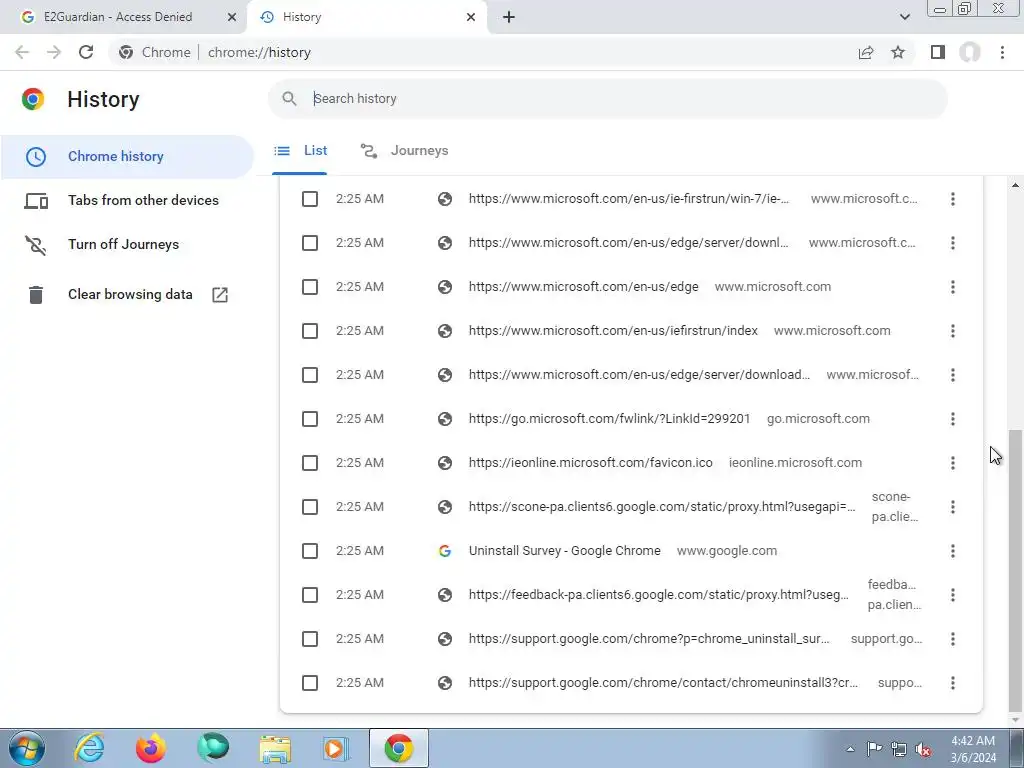Screen dimensions: 1024x768
Task: Open more actions for microsoft.com/en-us/edge entry
Action: pyautogui.click(x=953, y=287)
